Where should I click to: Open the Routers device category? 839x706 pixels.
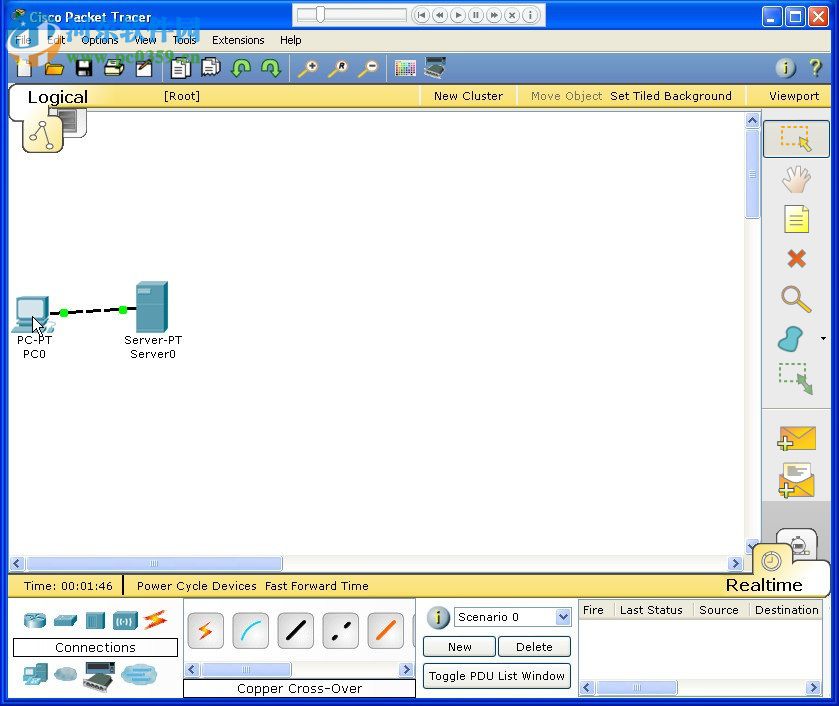[x=33, y=620]
